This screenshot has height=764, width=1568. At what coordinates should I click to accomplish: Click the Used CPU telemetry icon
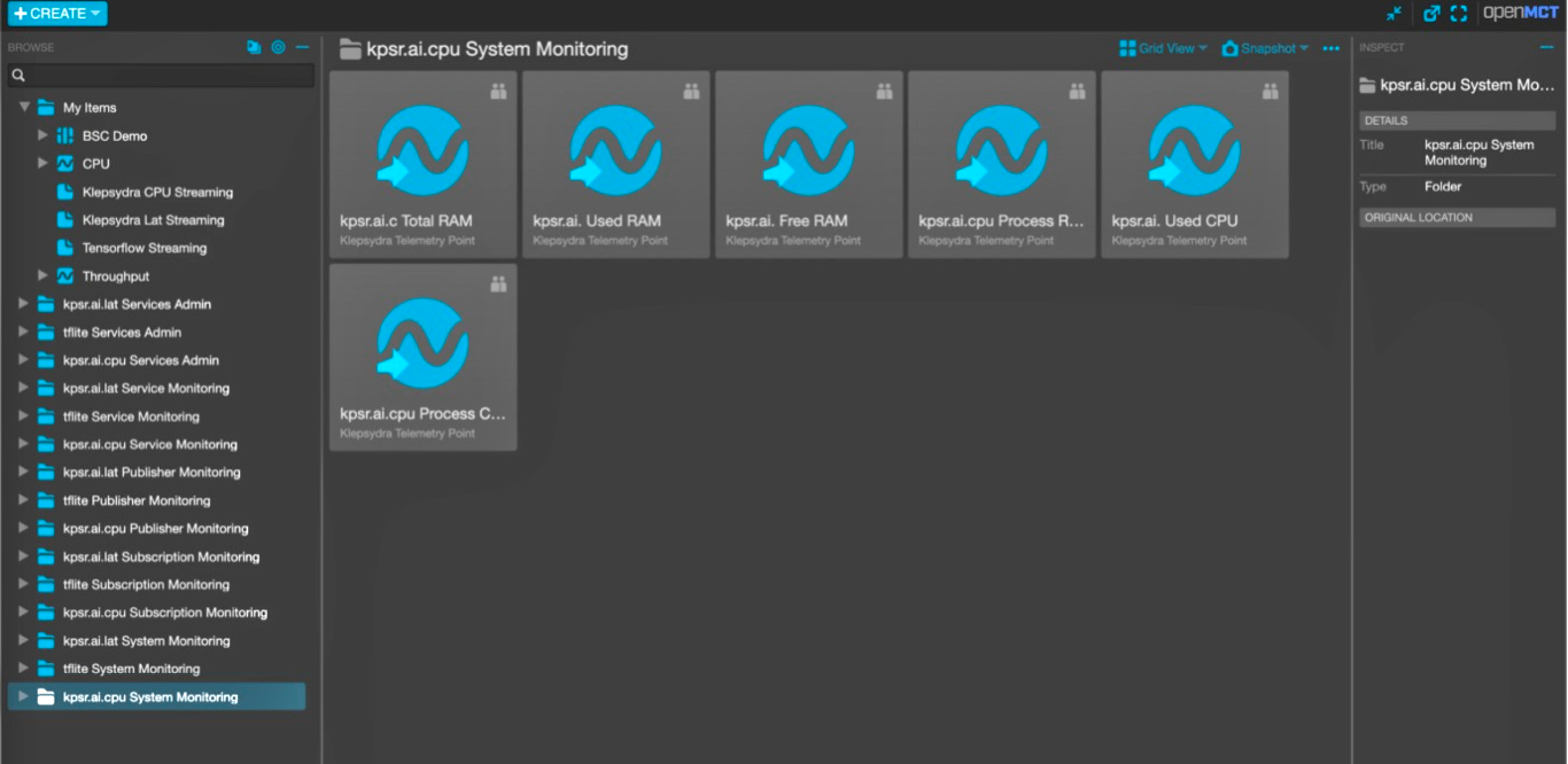point(1195,151)
